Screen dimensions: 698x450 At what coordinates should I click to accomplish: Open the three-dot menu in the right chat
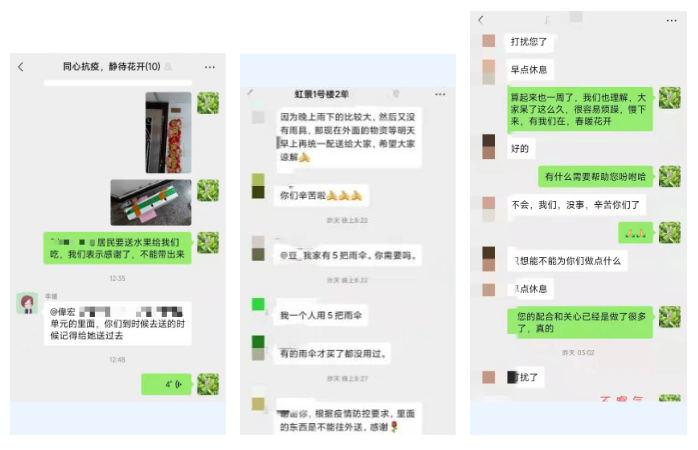point(671,20)
